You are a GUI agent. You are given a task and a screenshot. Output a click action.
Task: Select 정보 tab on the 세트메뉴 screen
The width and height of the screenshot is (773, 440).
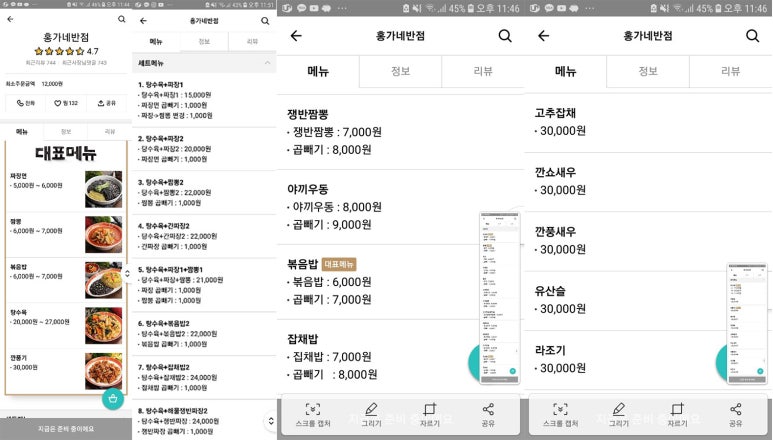click(x=204, y=42)
